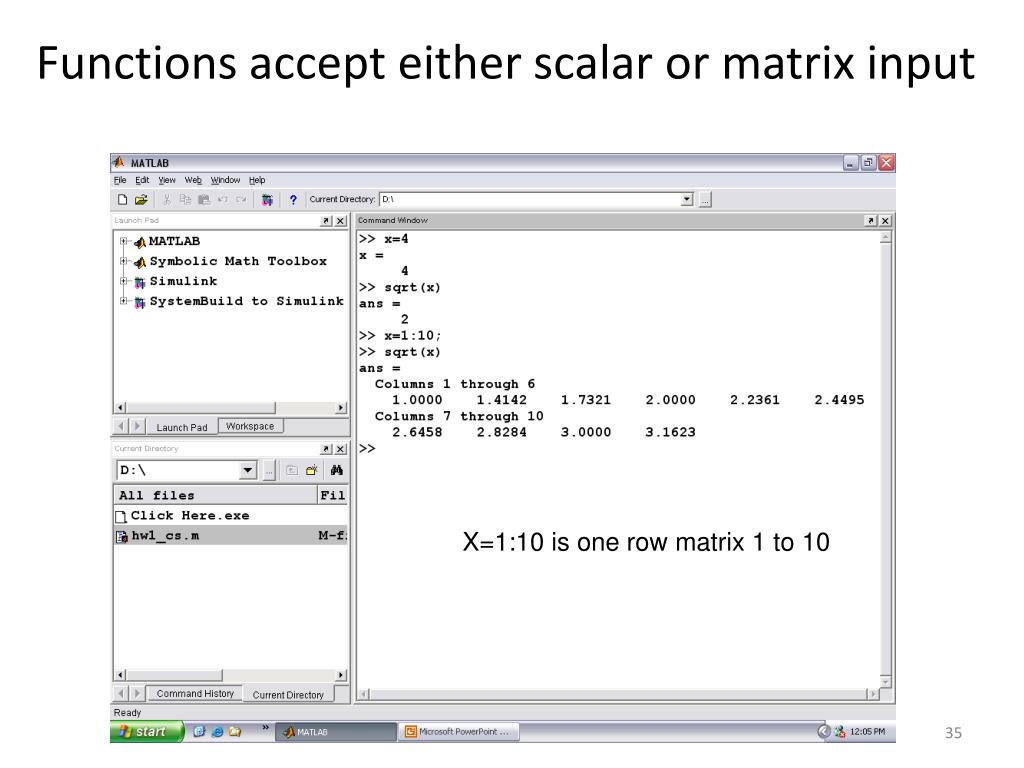Open the Edit menu
The width and height of the screenshot is (1024, 768).
(x=142, y=180)
